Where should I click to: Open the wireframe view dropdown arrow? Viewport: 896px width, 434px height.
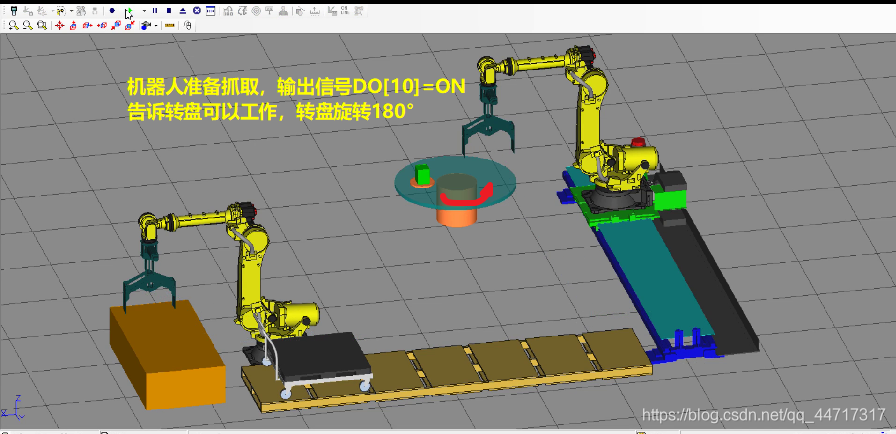click(x=156, y=26)
